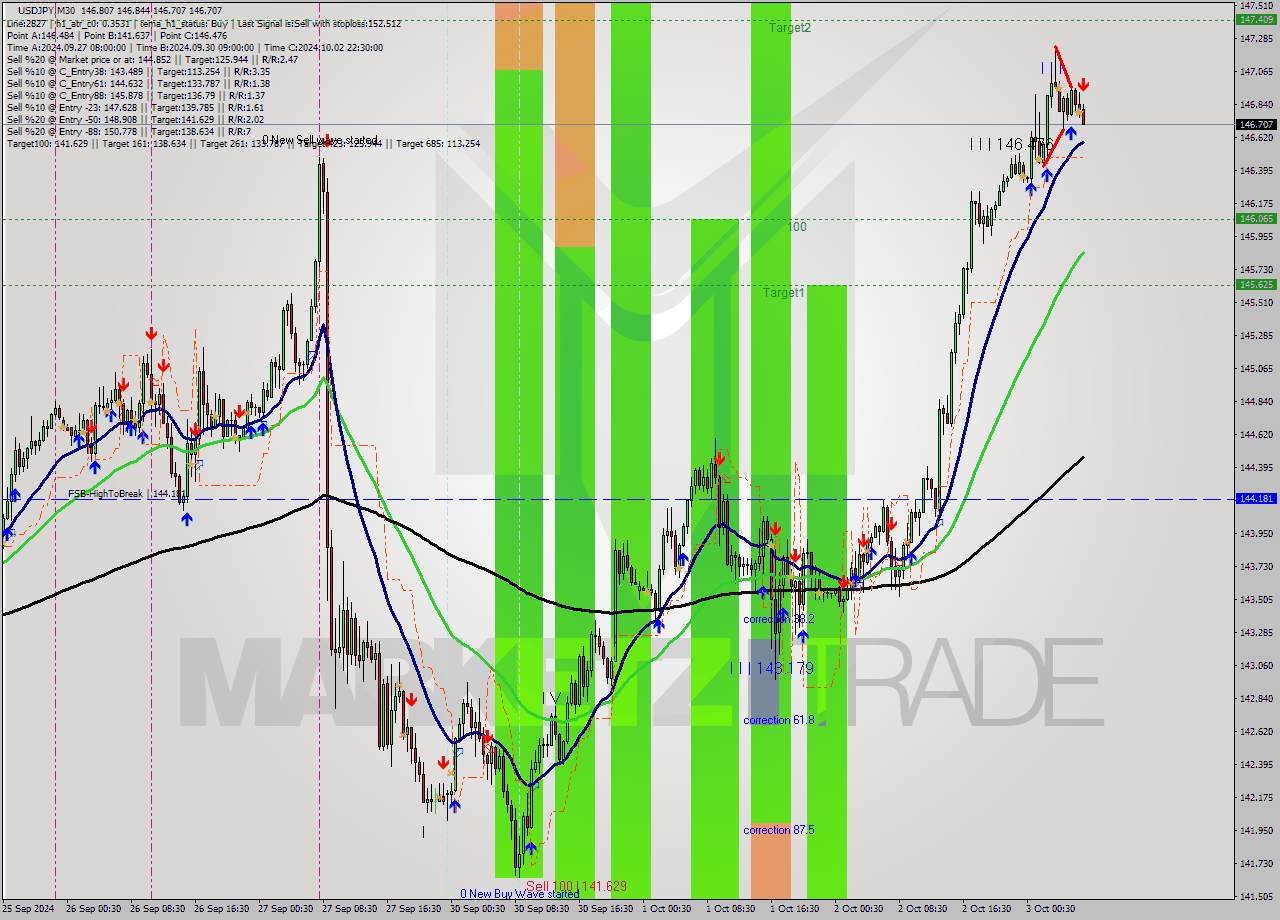Screen dimensions: 1280x920
Task: Click the green 145.625 price tag
Action: 1256,284
